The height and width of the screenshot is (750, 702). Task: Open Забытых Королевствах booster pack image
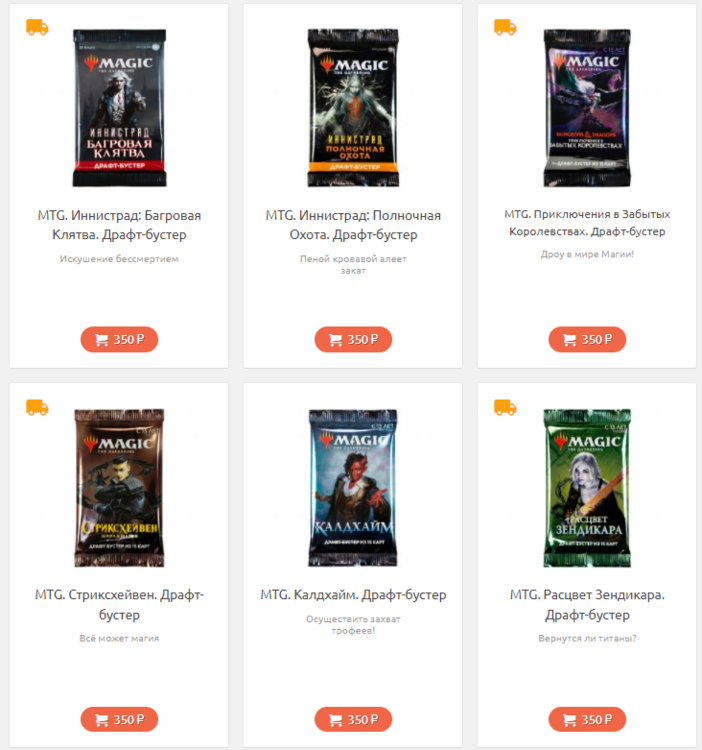pyautogui.click(x=587, y=108)
